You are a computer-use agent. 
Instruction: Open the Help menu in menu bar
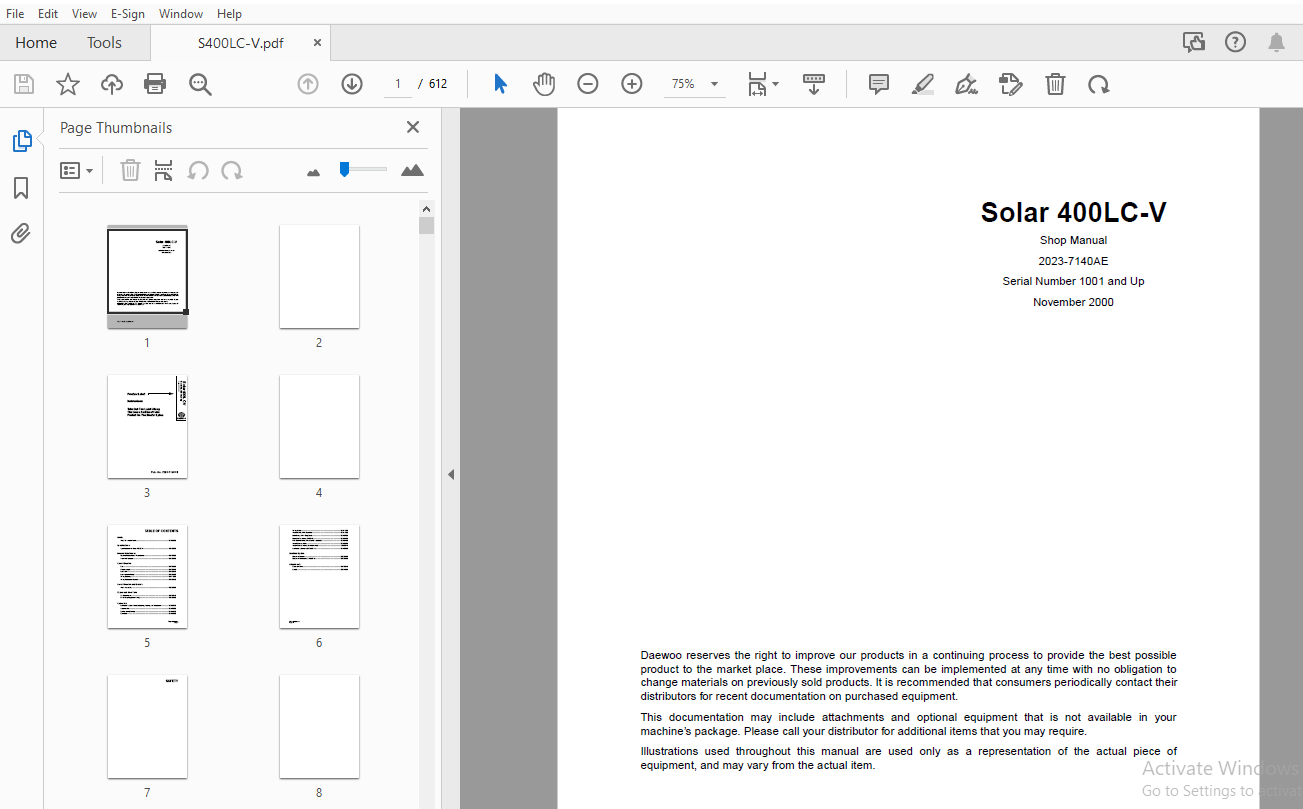click(229, 14)
